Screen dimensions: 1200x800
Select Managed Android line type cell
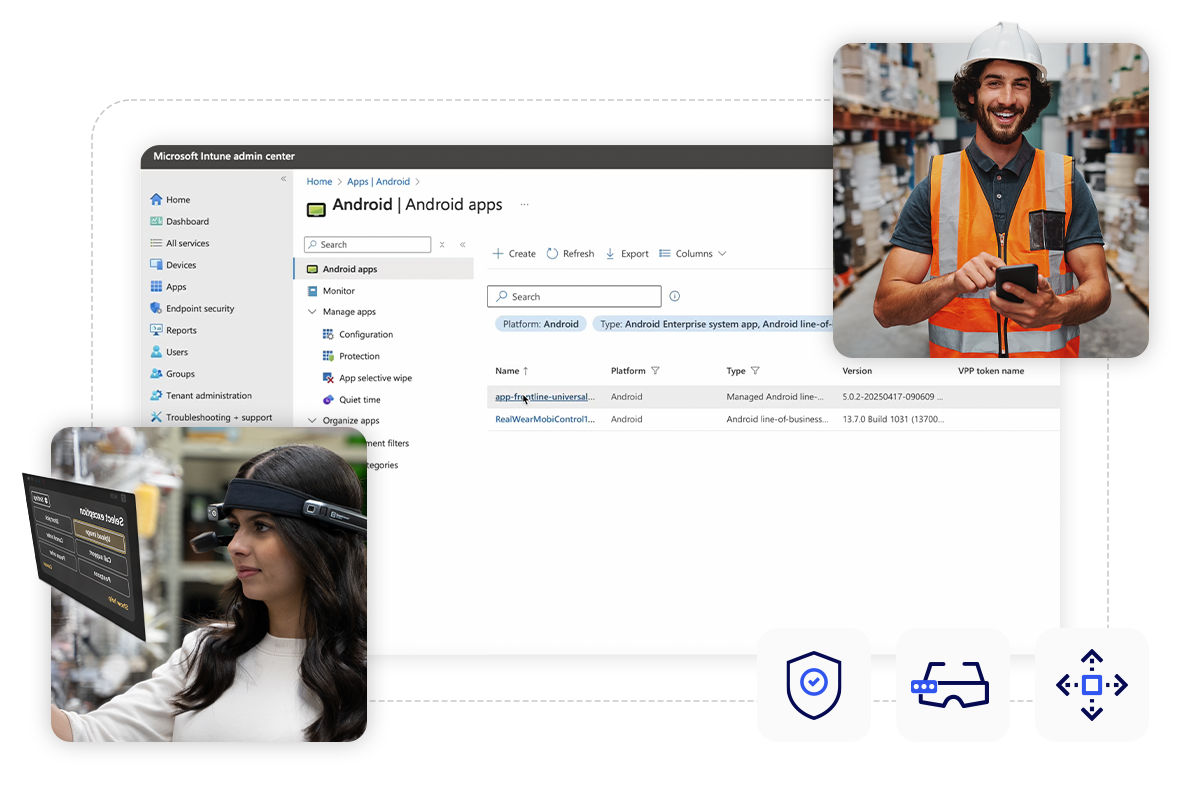coord(775,397)
